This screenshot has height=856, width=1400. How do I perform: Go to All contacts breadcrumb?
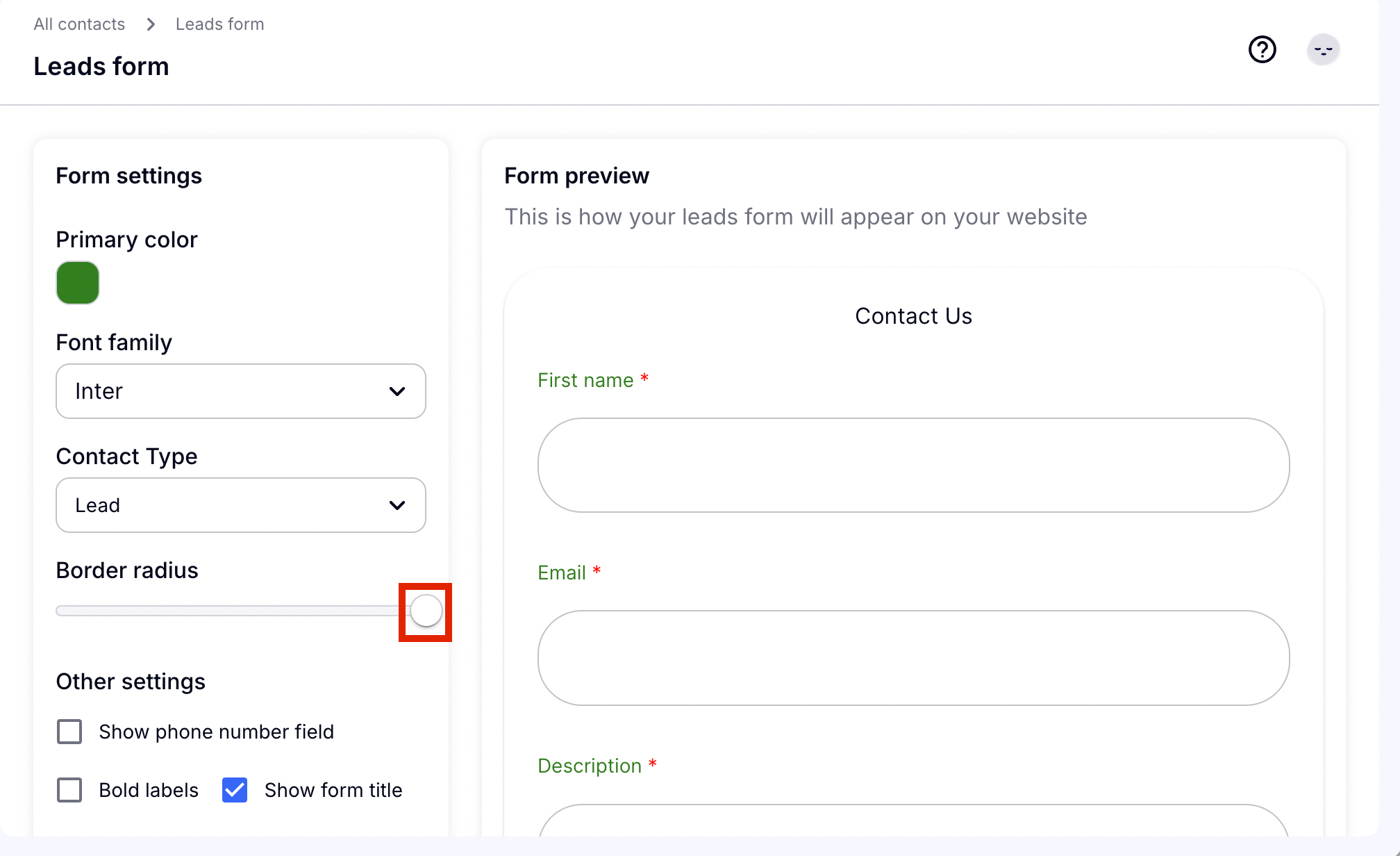79,24
